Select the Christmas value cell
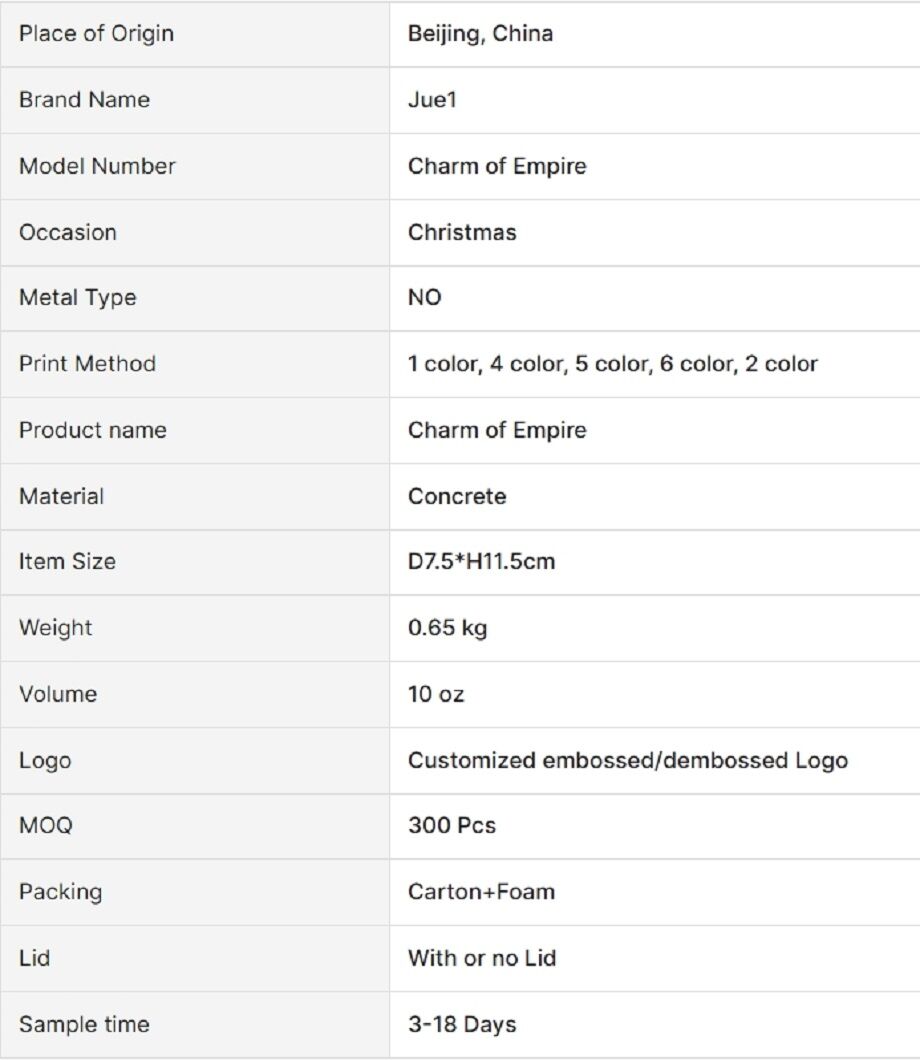The height and width of the screenshot is (1060, 920). (462, 232)
